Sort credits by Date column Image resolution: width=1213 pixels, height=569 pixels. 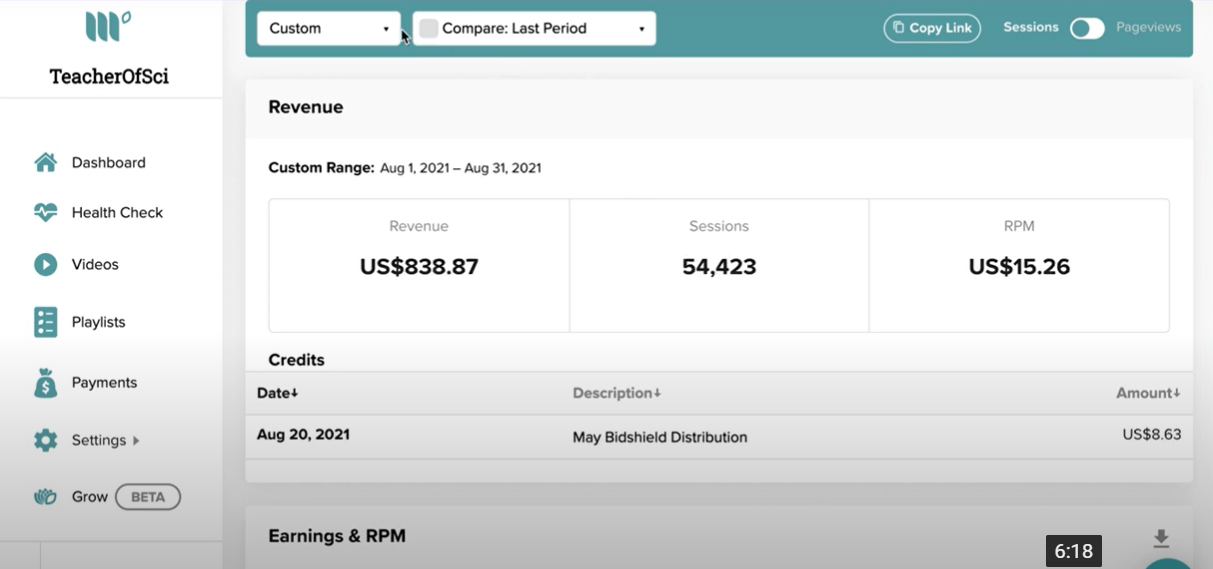click(x=278, y=393)
